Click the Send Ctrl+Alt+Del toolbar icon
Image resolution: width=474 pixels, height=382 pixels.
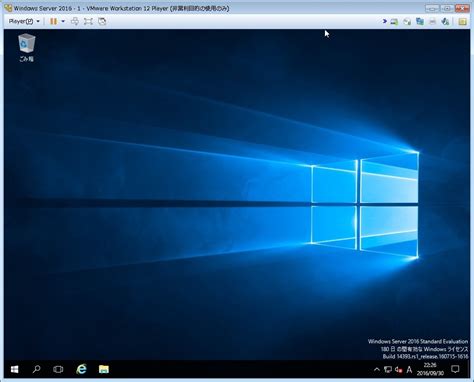(x=75, y=21)
